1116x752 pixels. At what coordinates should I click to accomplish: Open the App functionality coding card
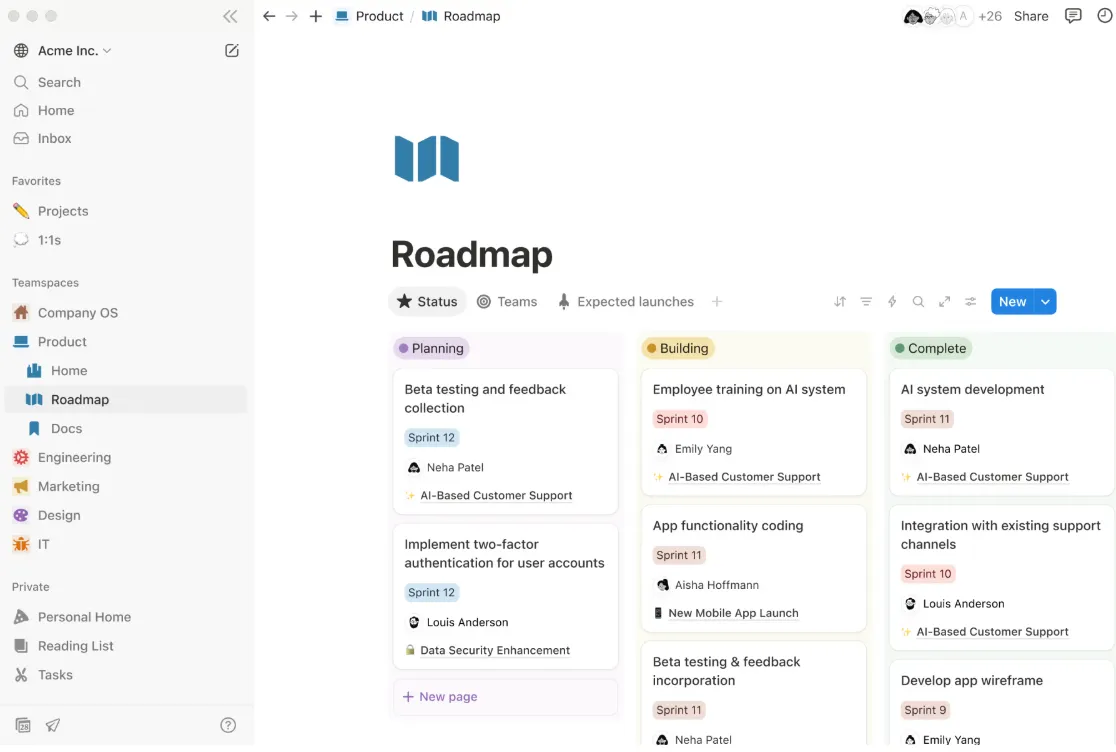(727, 526)
